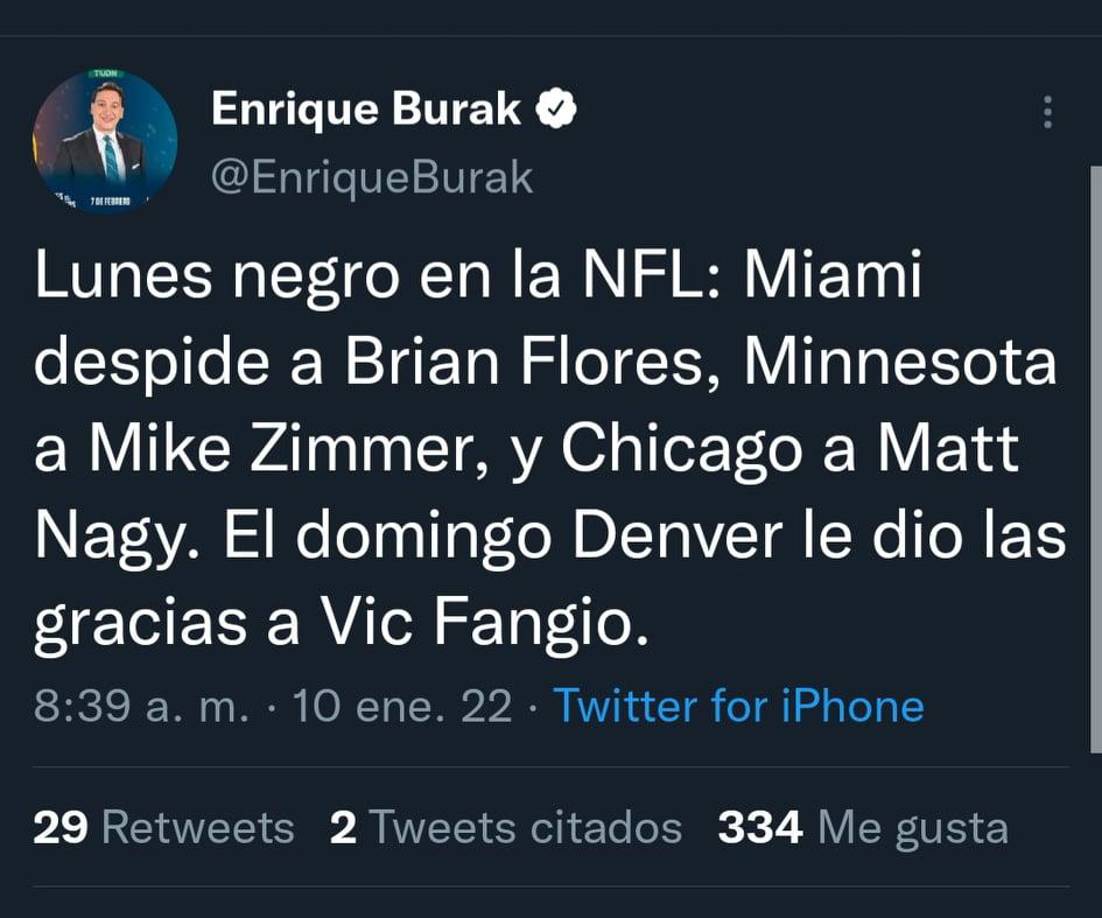Click the verified badge next to Enrique Burak

click(556, 110)
